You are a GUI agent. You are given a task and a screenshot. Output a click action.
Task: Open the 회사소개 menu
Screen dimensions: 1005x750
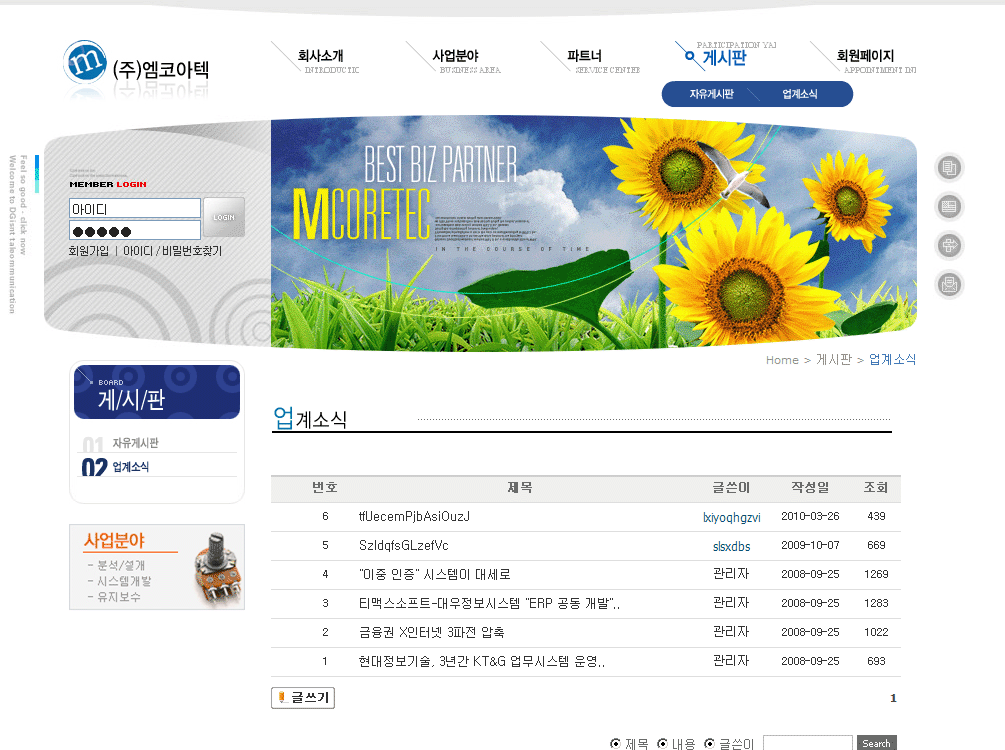coord(320,56)
